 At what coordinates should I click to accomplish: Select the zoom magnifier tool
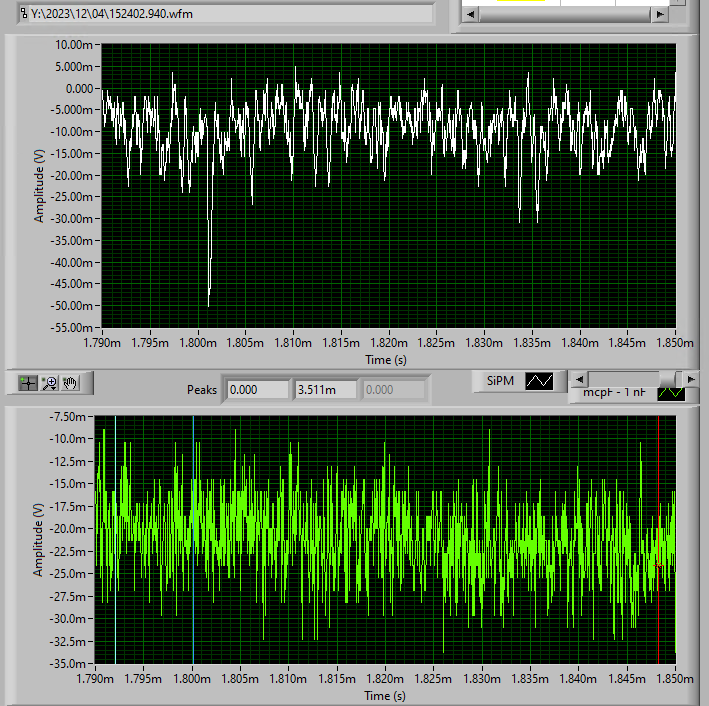[49, 382]
